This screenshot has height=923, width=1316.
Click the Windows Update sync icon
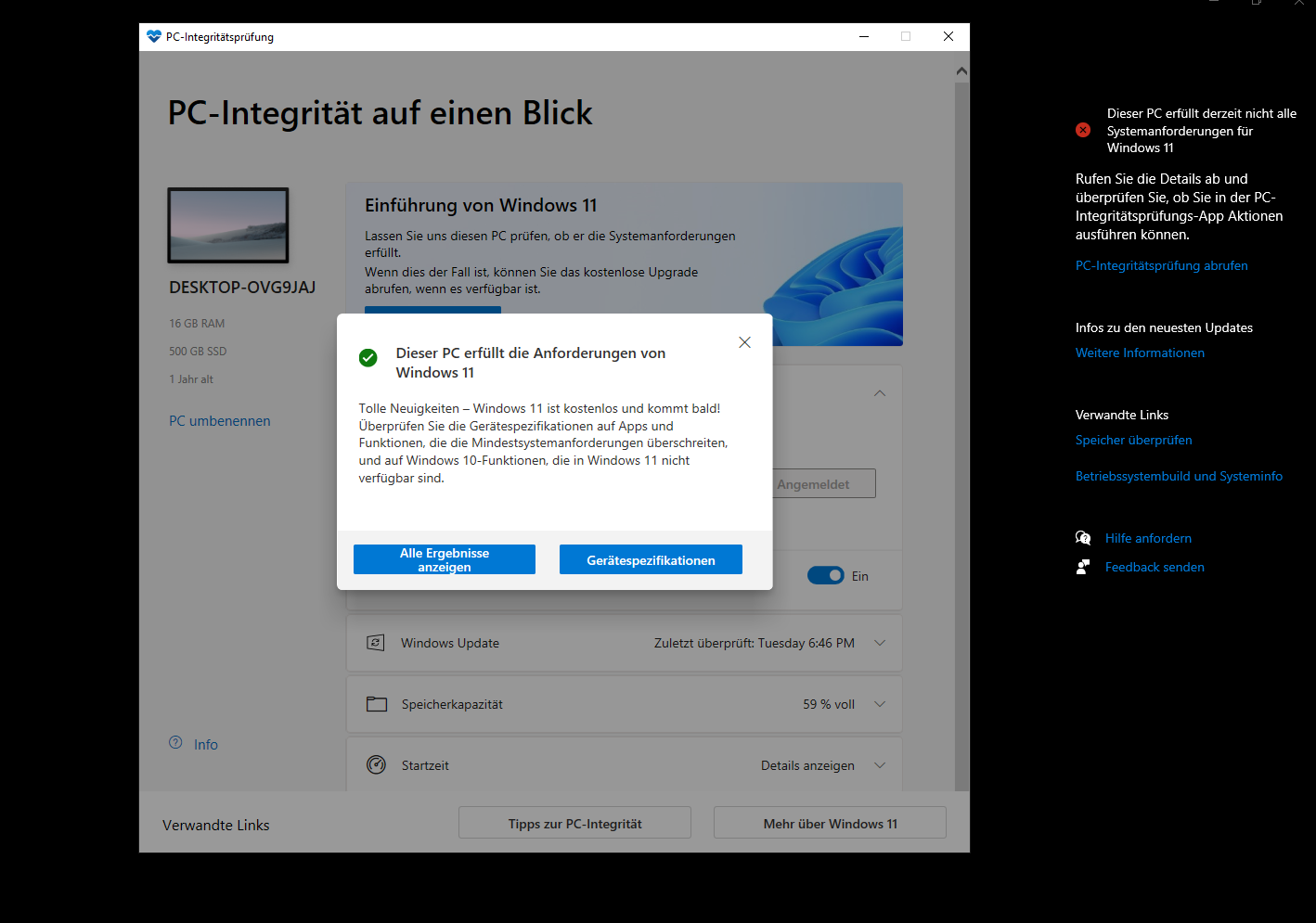[x=375, y=643]
